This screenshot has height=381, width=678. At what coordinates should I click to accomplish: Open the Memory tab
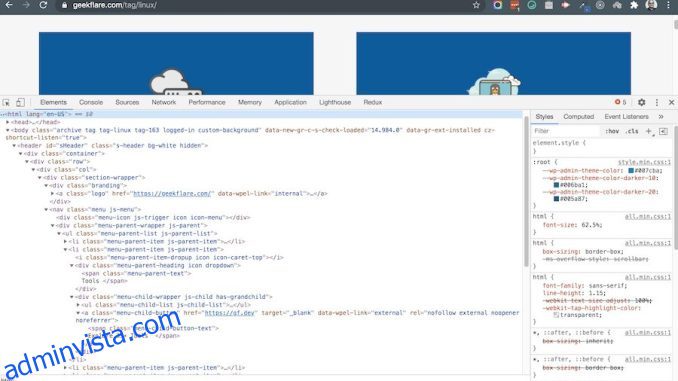[249, 102]
